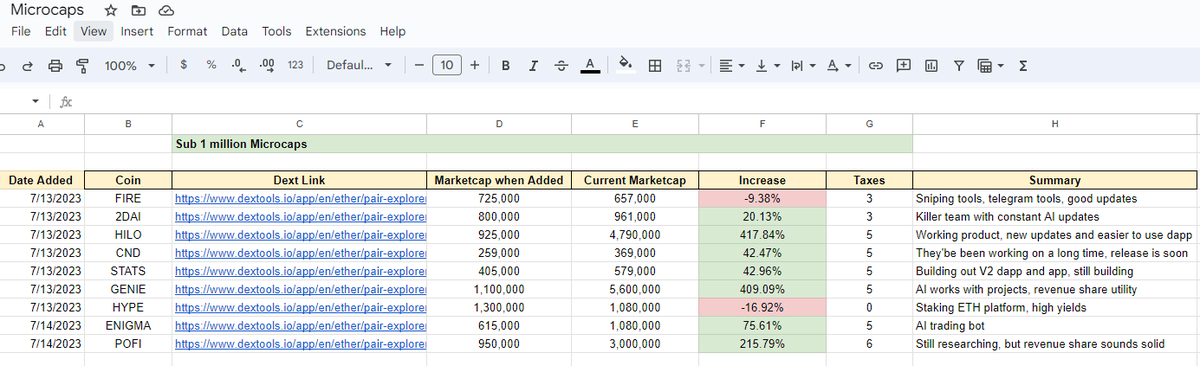Open functions sigma icon
This screenshot has height=366, width=1200.
(1022, 65)
